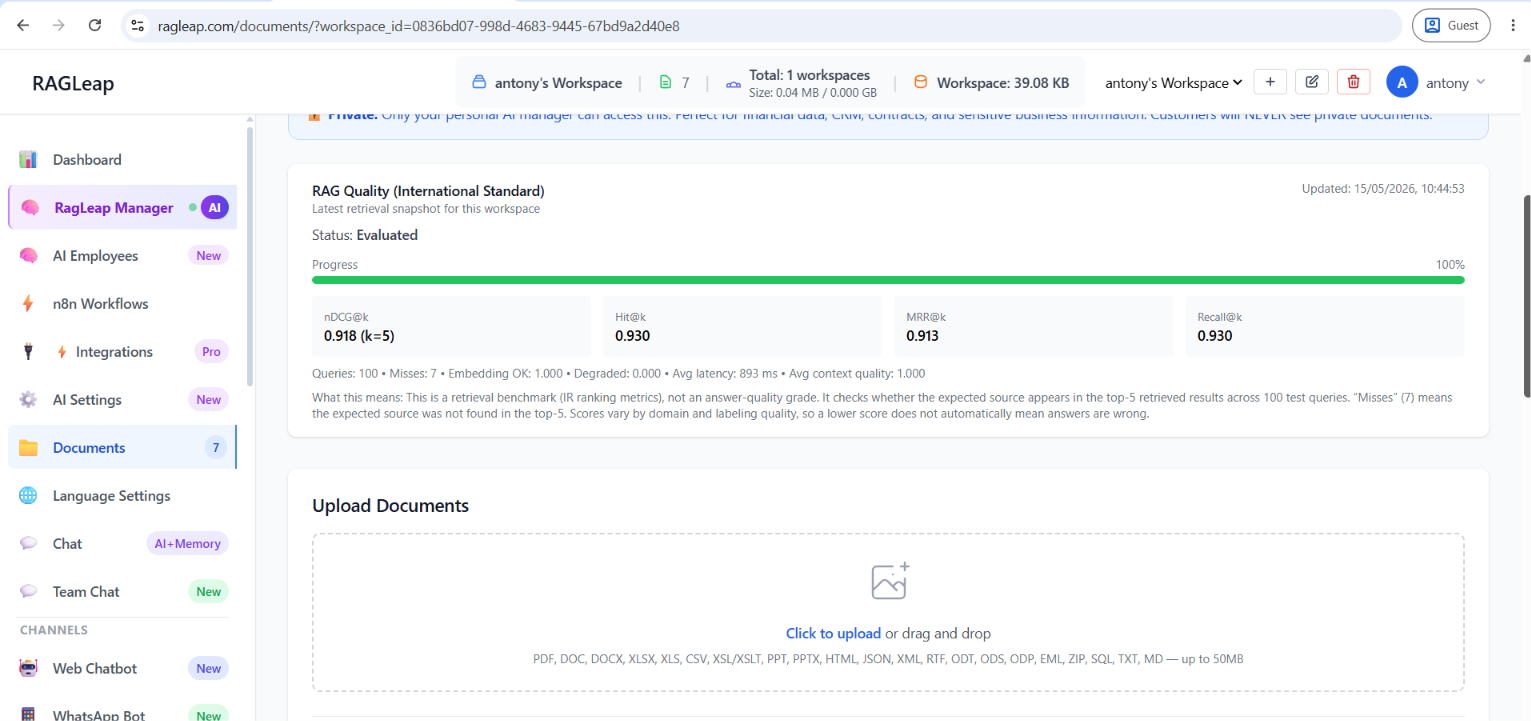Click the Dashboard chart icon
This screenshot has height=721, width=1531.
tap(29, 160)
